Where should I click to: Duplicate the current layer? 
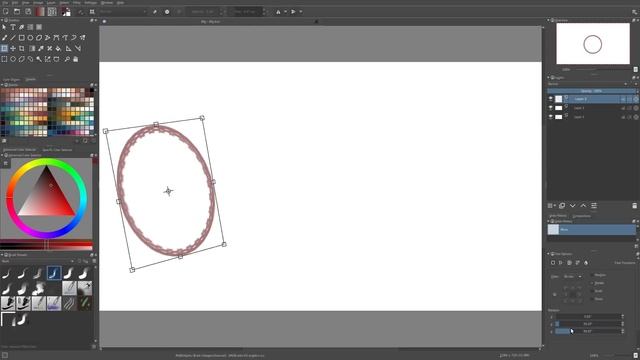562,205
